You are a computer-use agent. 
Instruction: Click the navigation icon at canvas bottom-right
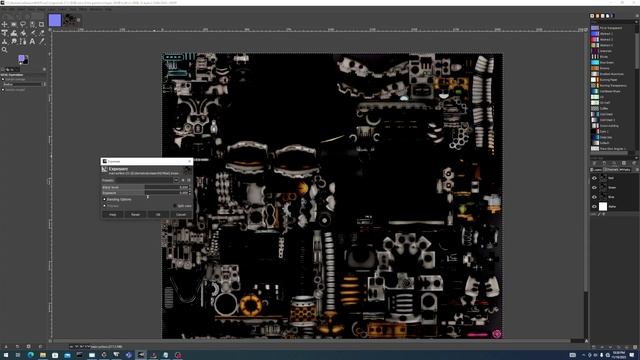(x=586, y=341)
